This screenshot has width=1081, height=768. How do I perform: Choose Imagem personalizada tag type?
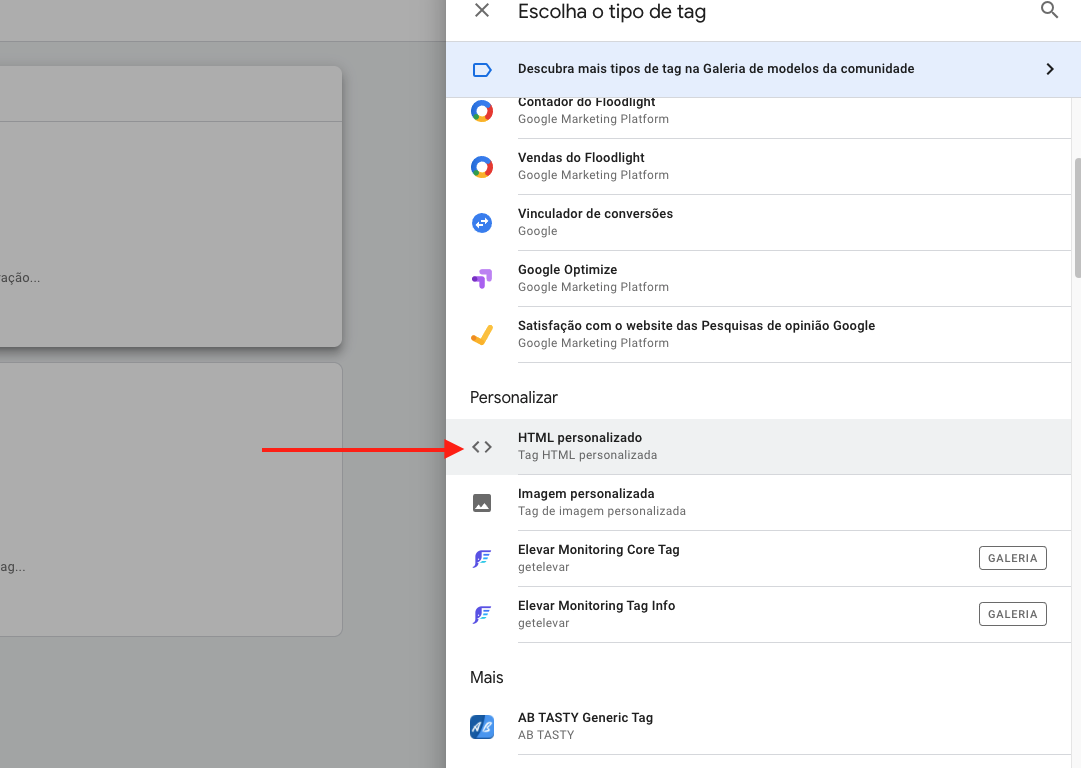758,503
